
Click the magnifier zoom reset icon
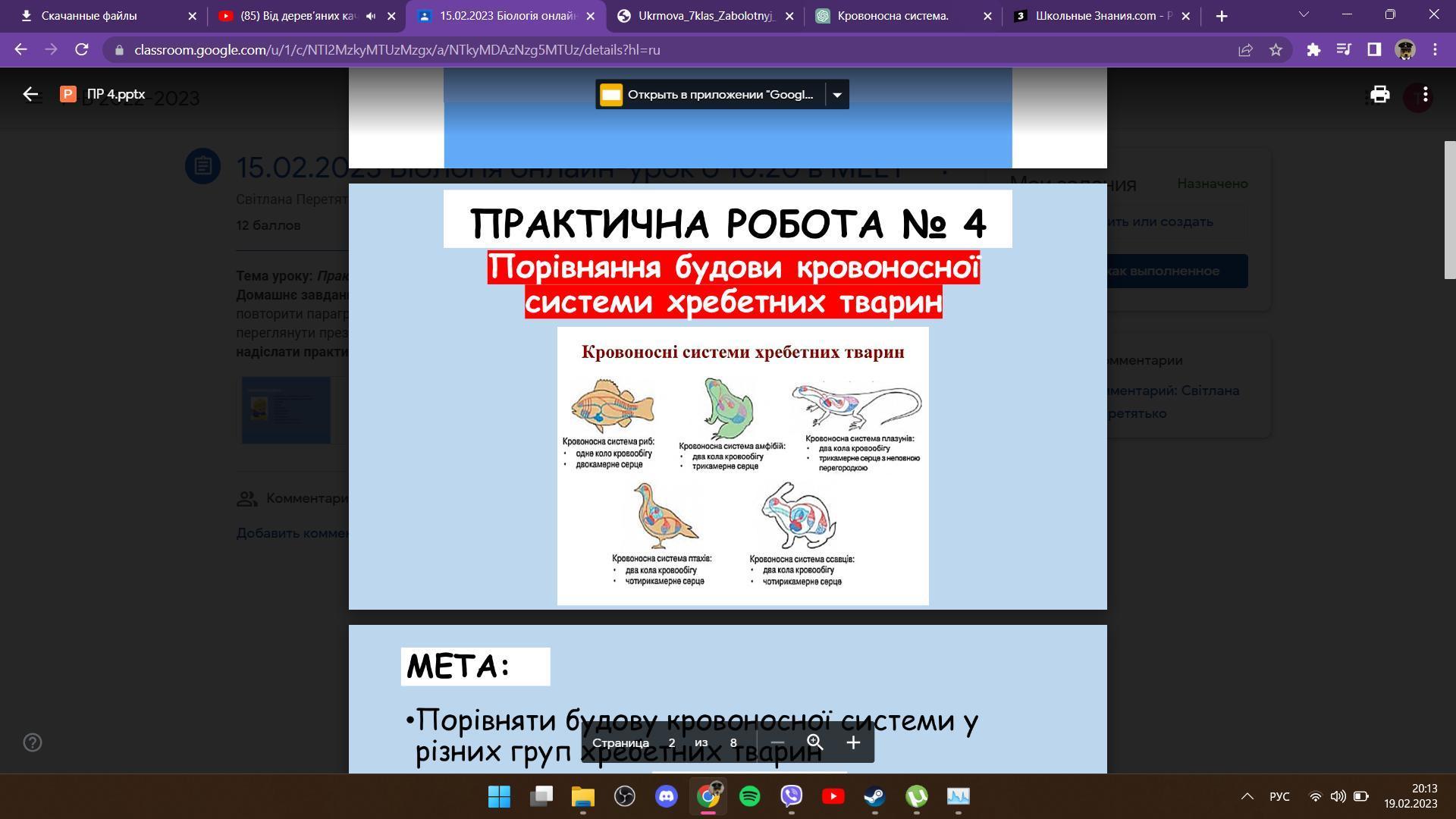(x=815, y=742)
